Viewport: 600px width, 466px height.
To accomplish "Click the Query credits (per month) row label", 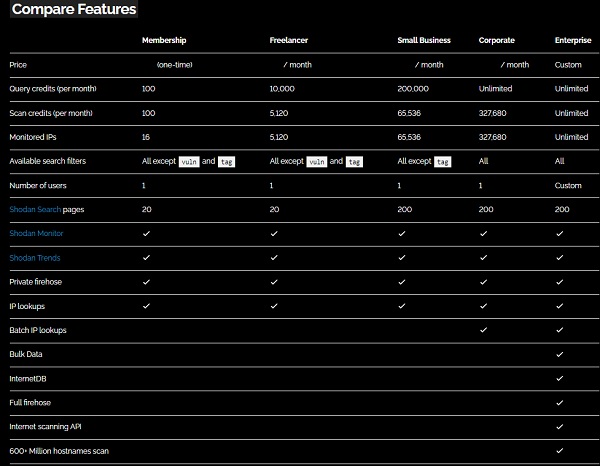I will click(x=53, y=89).
